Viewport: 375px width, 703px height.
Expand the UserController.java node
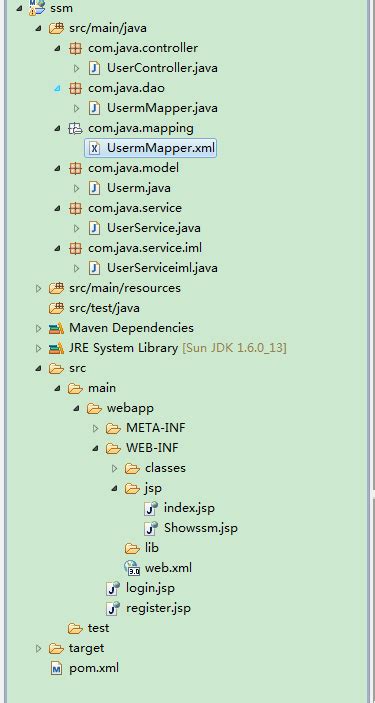[x=76, y=68]
